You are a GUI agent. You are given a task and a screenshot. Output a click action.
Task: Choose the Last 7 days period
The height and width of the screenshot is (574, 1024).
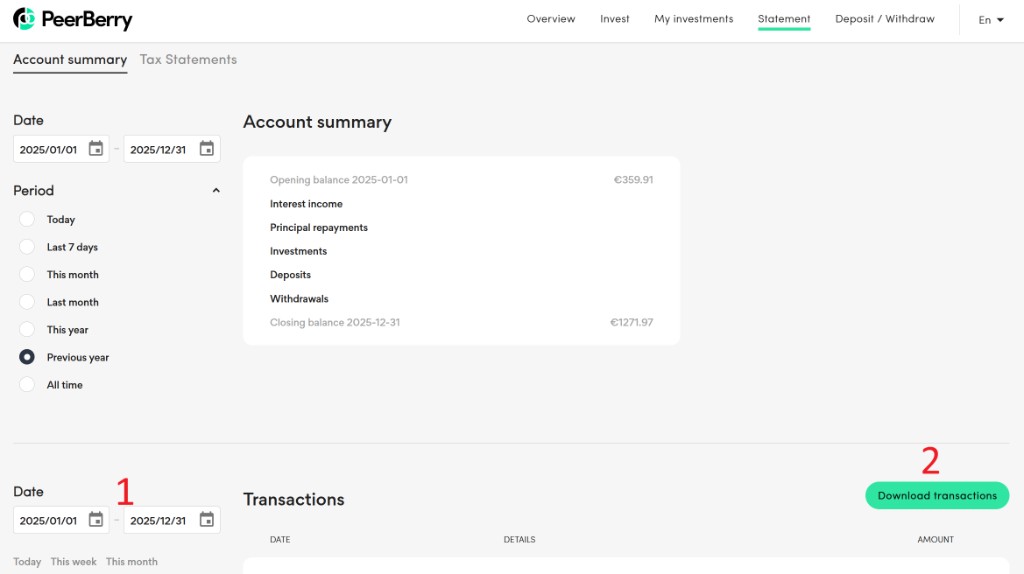coord(27,247)
